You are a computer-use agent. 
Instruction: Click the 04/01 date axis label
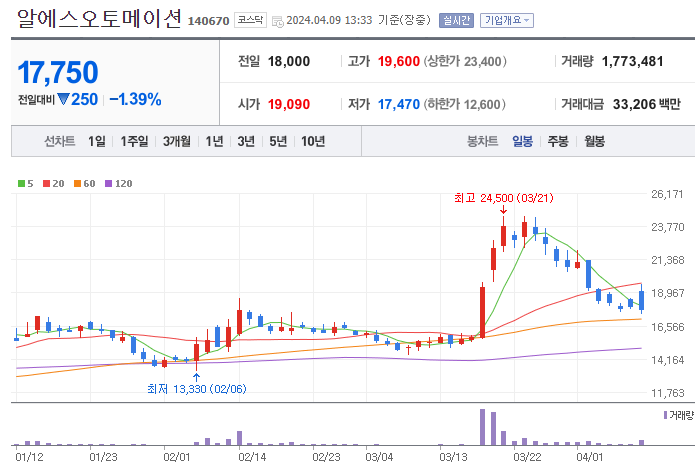590,457
